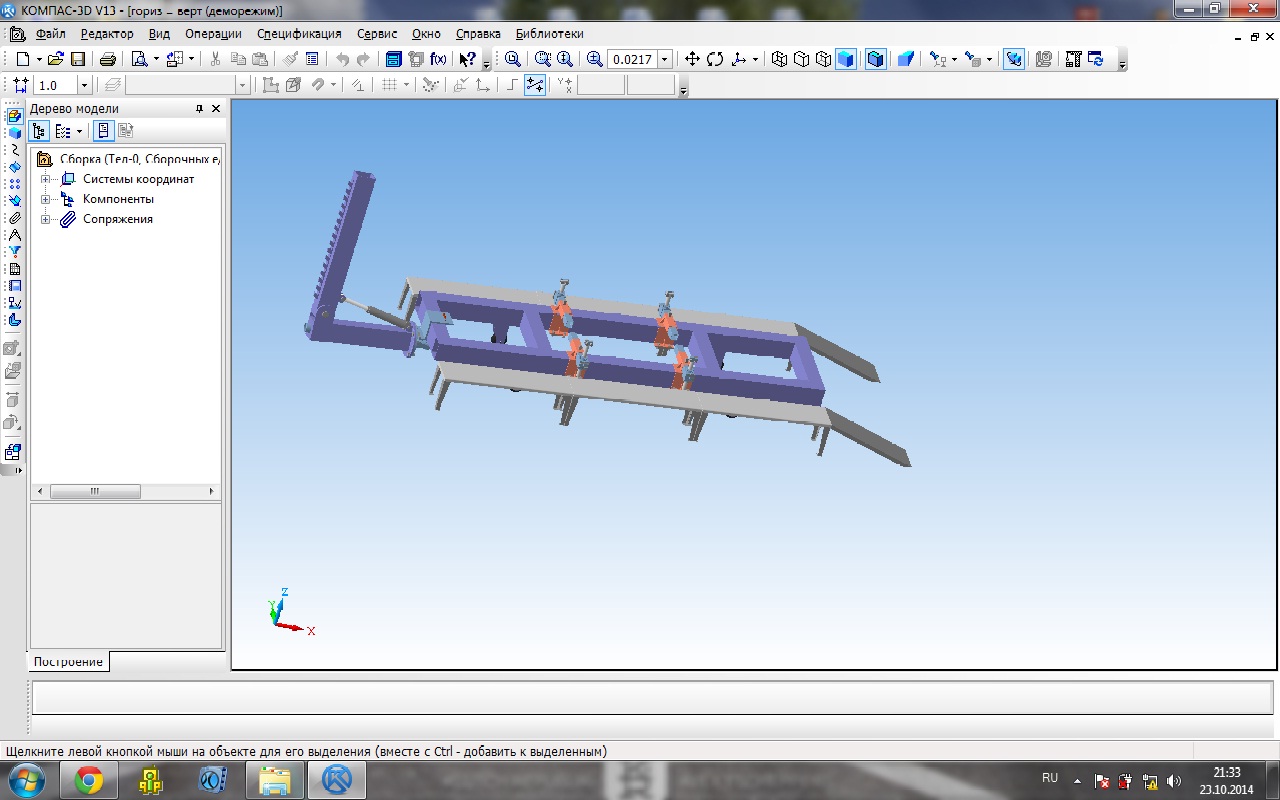Open the Сервис menu
The image size is (1280, 800).
(377, 34)
